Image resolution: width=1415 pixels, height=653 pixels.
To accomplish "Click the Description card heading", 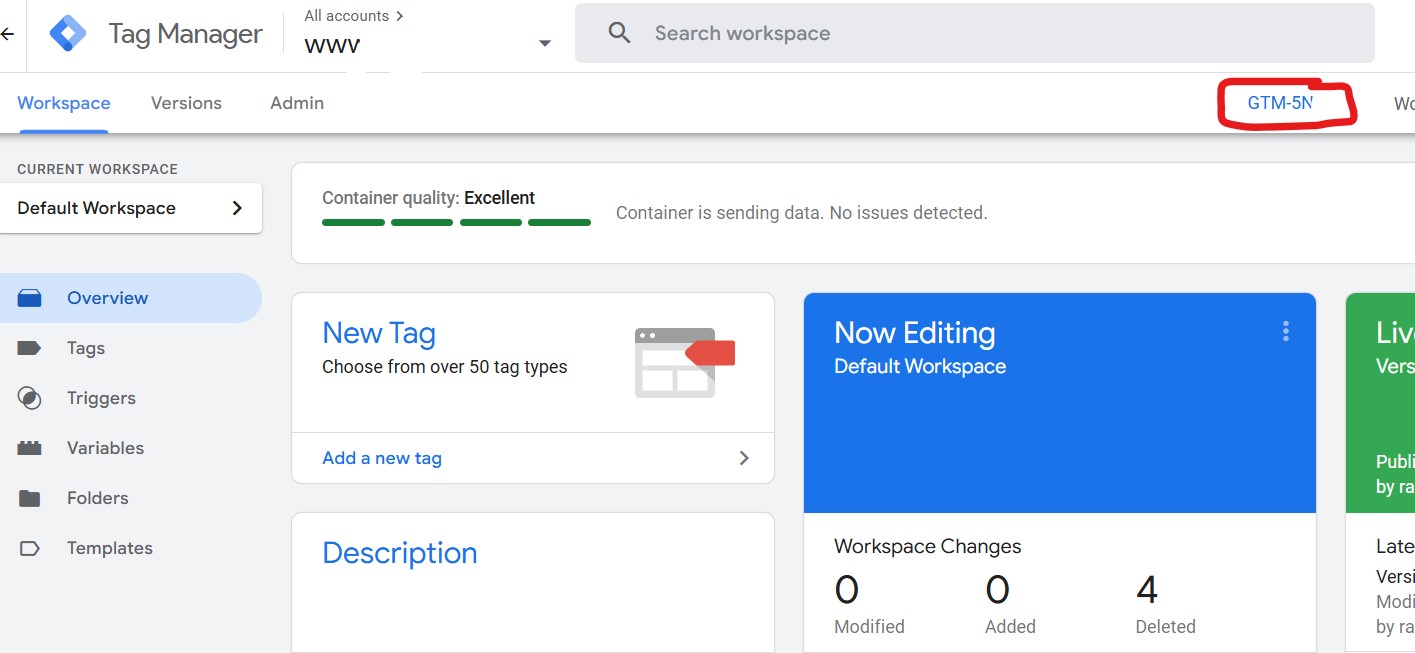I will [x=400, y=553].
